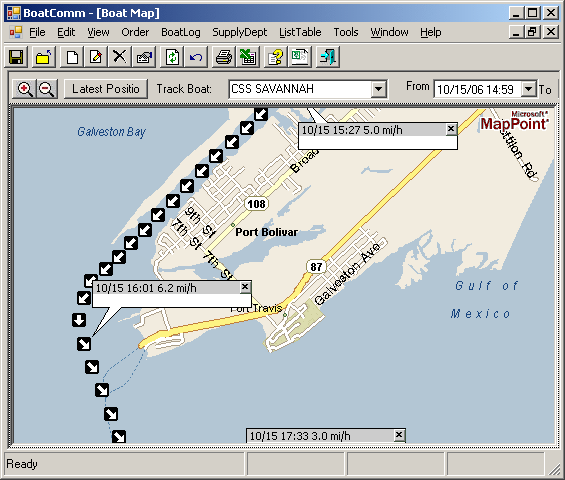Open the Window menu
This screenshot has height=480, width=565.
pos(390,32)
